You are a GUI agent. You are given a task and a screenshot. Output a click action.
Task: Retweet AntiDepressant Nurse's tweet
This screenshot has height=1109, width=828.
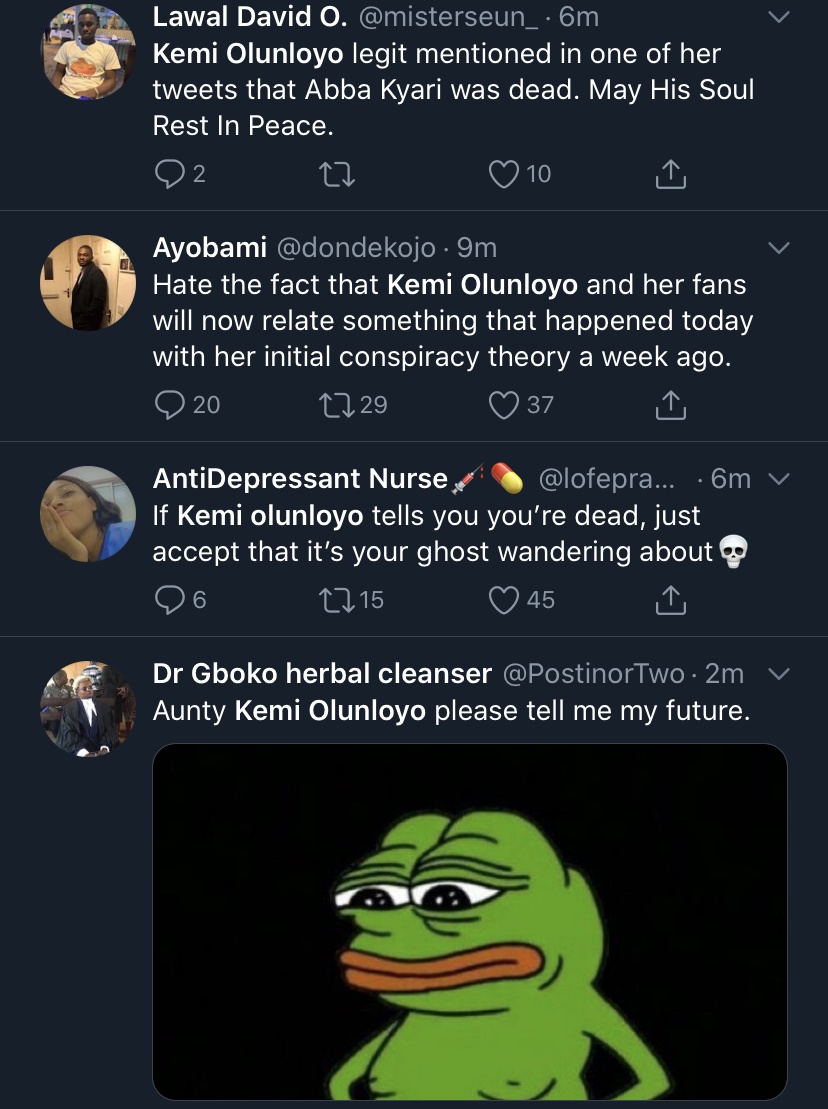pyautogui.click(x=331, y=600)
